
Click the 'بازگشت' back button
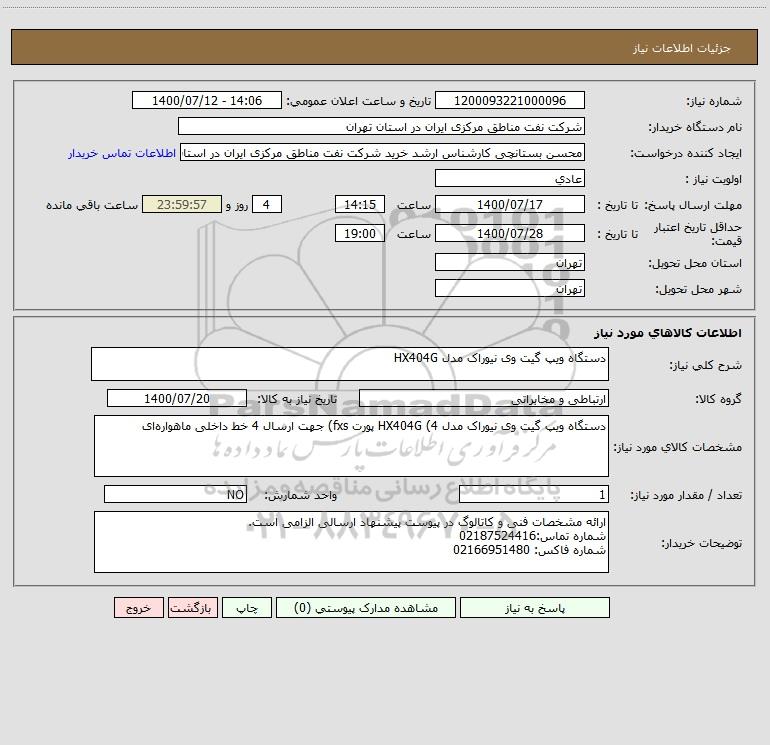click(192, 608)
